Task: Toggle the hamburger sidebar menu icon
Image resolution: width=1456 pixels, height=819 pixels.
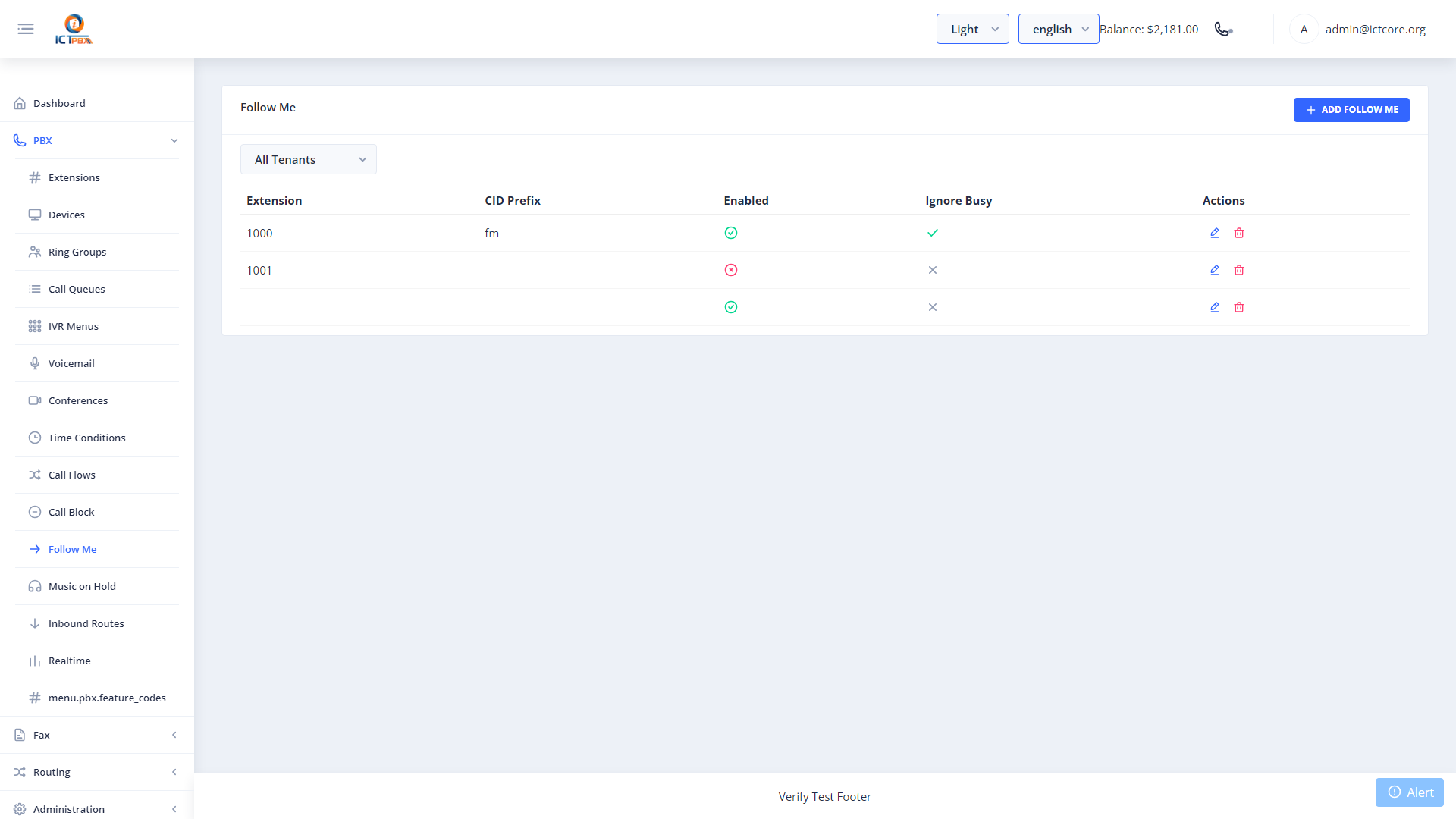Action: pyautogui.click(x=26, y=29)
